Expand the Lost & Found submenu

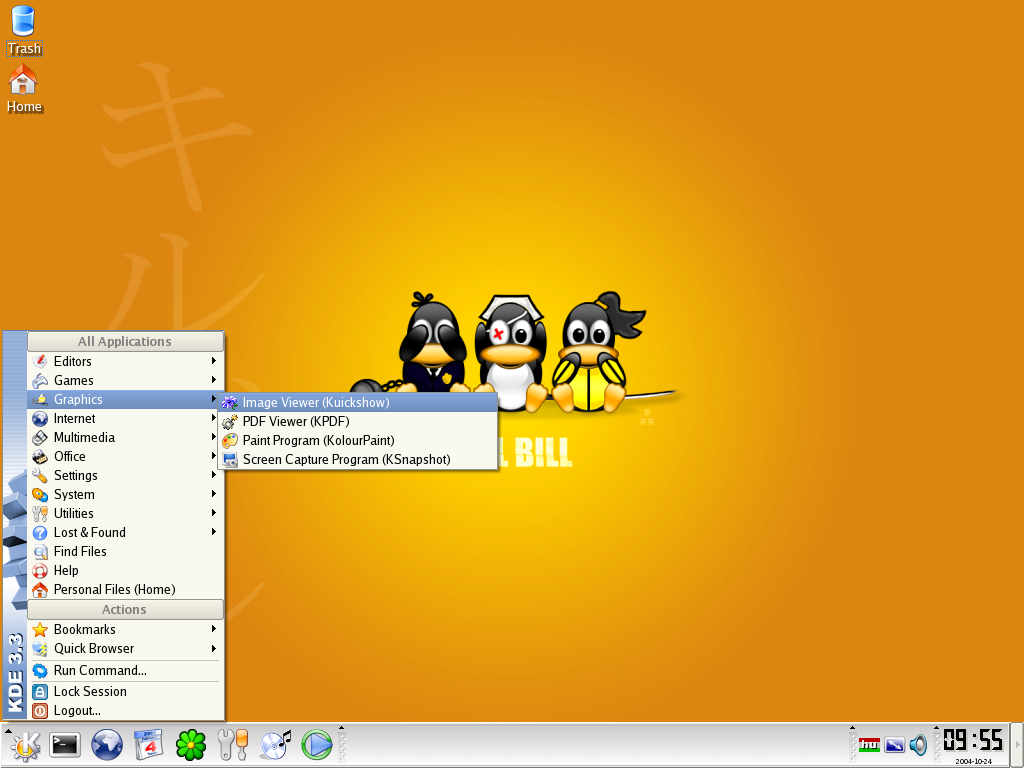[x=125, y=532]
